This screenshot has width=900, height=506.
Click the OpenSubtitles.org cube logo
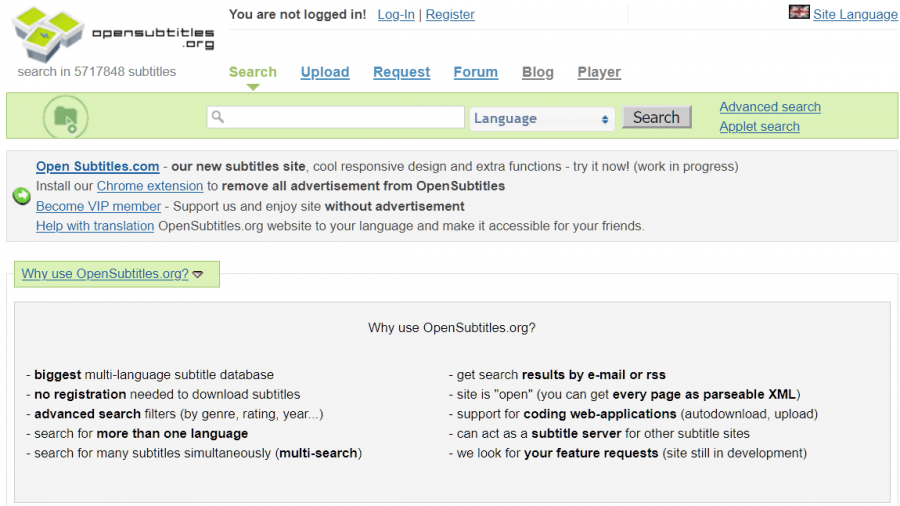pyautogui.click(x=48, y=34)
